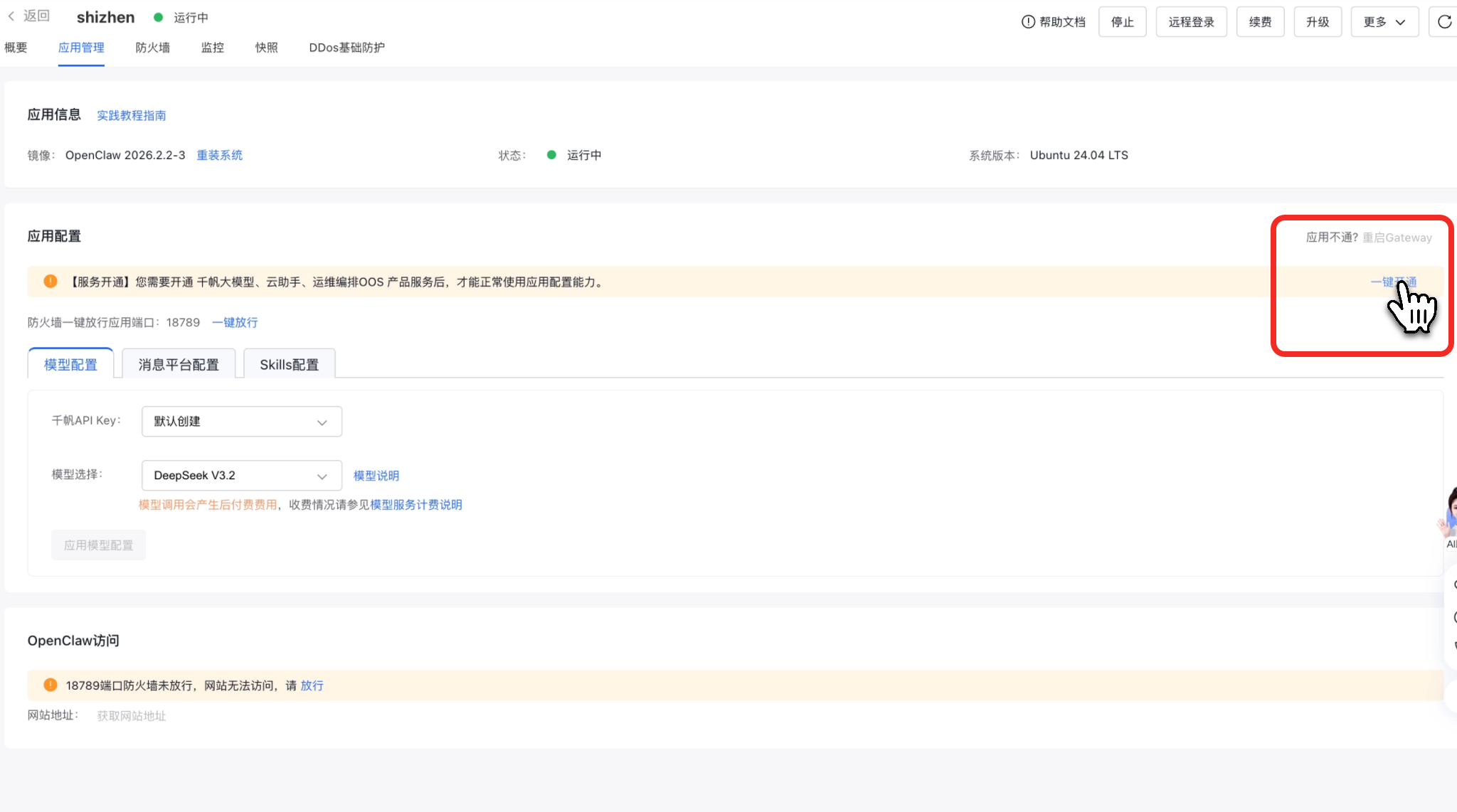
Task: Click the 重装系统 link
Action: coord(219,155)
